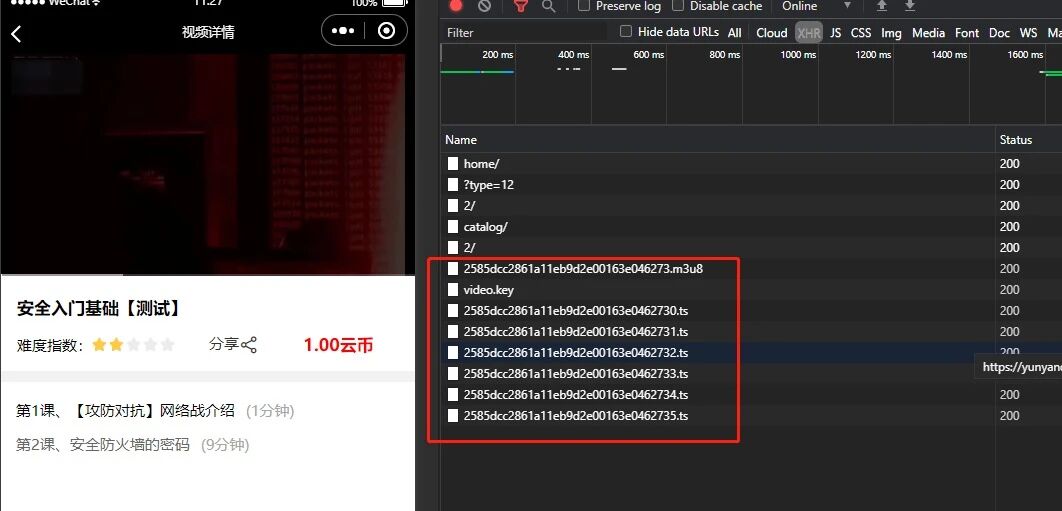Stop recording with the red record button
Image resolution: width=1062 pixels, height=511 pixels.
click(456, 6)
